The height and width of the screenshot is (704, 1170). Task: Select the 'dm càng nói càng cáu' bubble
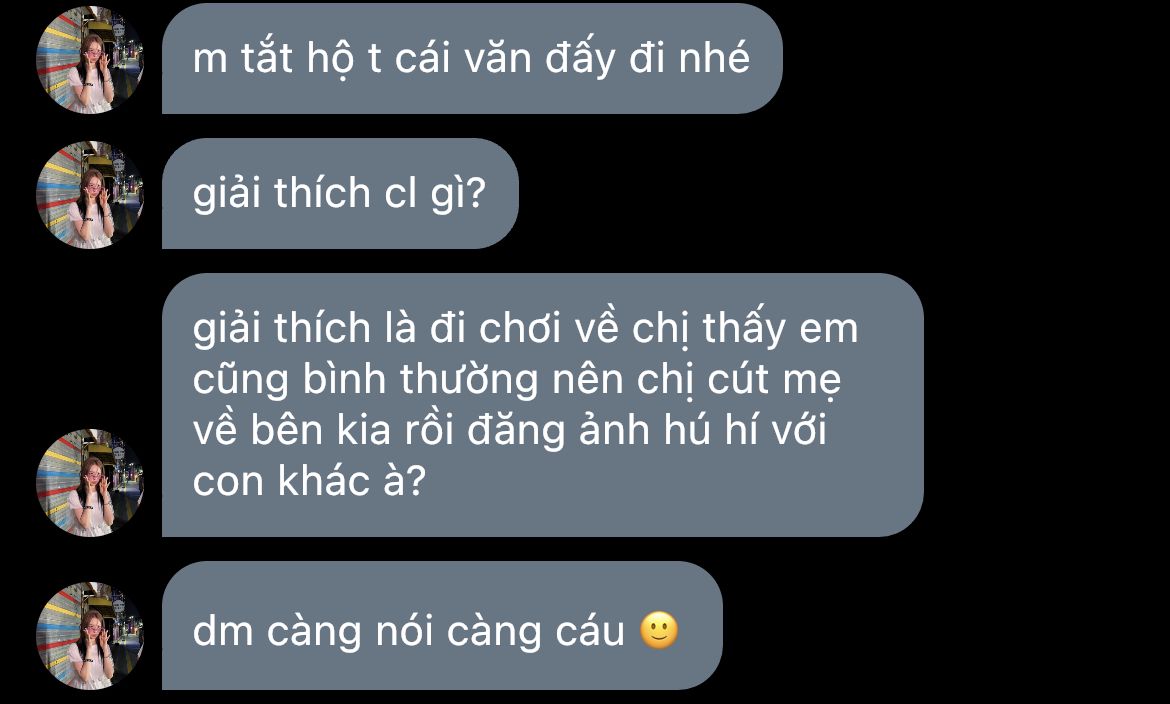coord(442,626)
